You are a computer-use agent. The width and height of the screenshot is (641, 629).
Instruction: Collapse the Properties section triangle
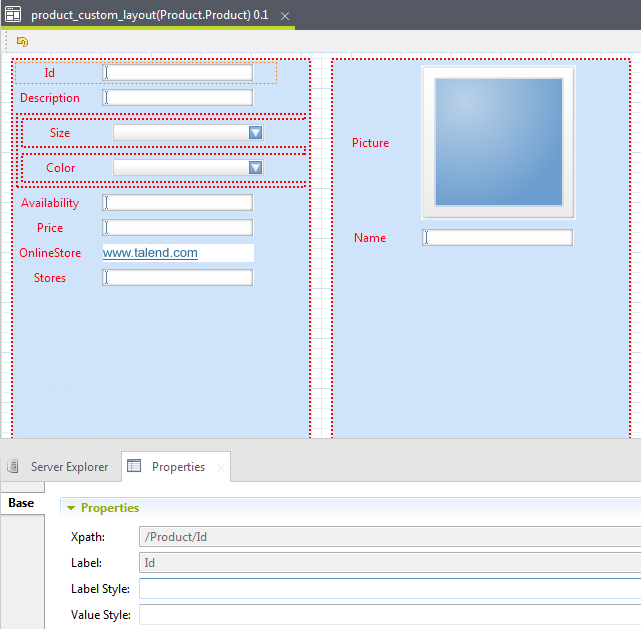tap(71, 509)
